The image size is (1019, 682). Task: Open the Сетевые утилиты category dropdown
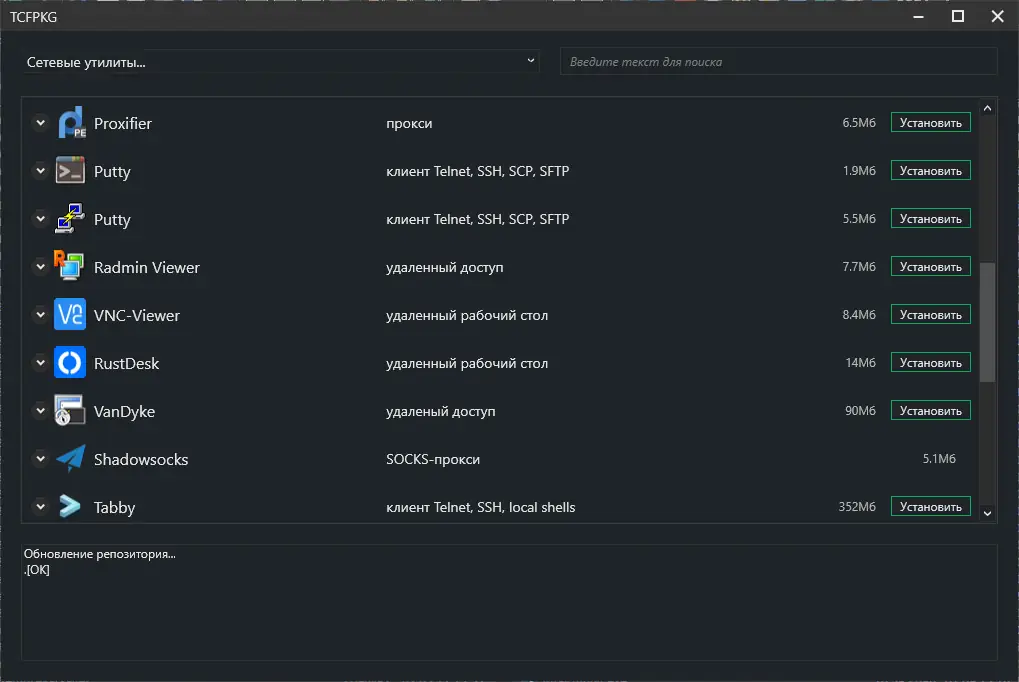(x=281, y=62)
